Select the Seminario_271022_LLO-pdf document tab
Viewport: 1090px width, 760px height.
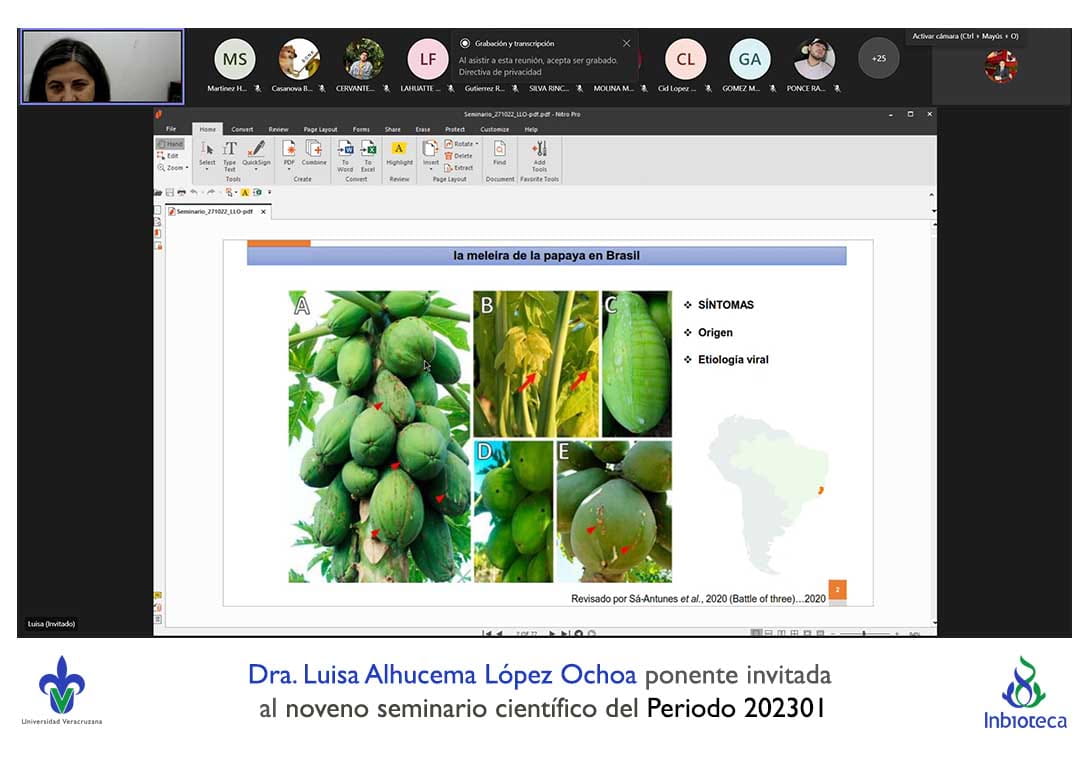point(215,212)
